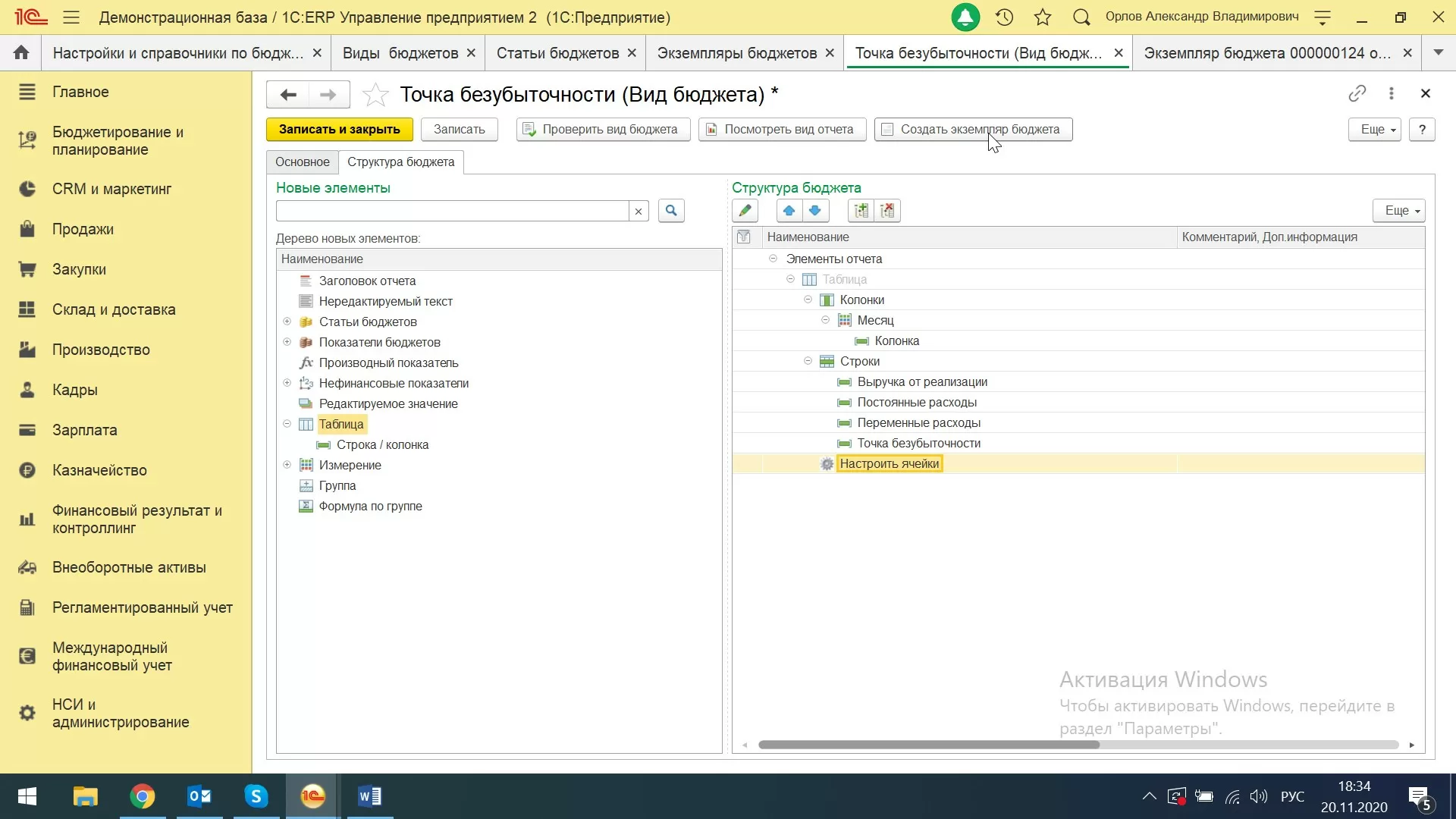Click Проверить вид бюджета button

tap(603, 129)
